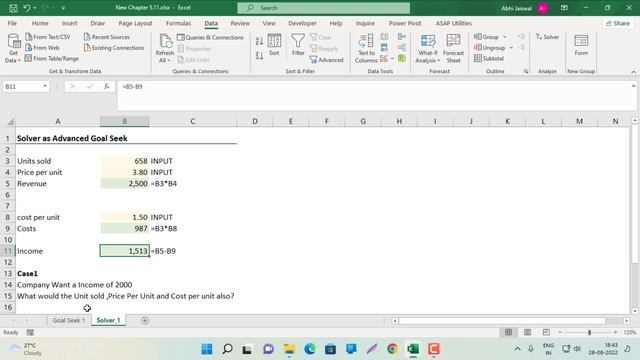
Task: Launch the Solver add-in
Action: [x=547, y=37]
